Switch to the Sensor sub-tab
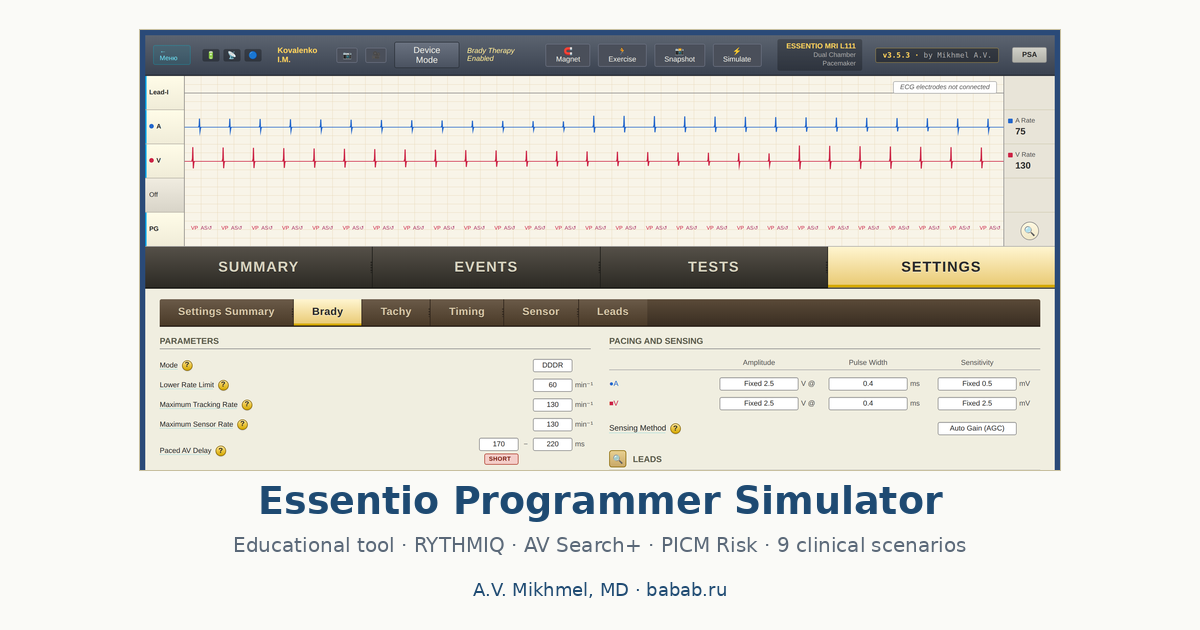The height and width of the screenshot is (630, 1200). 541,312
